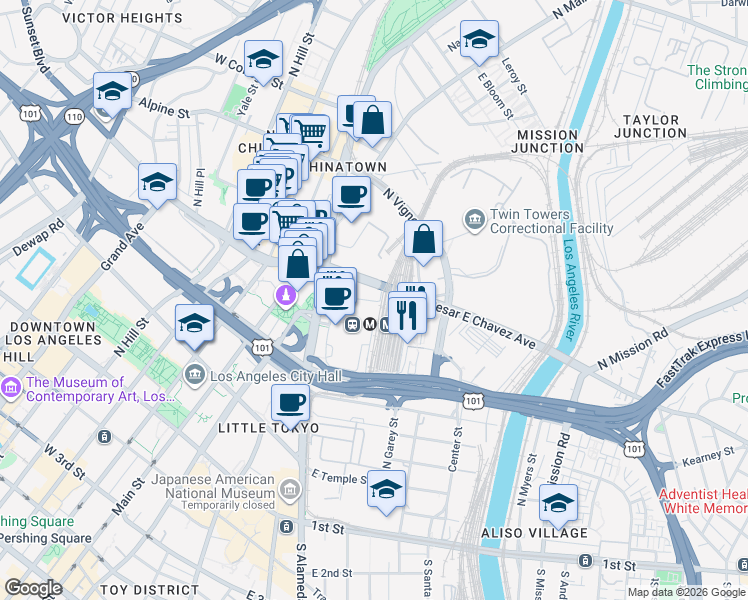
Task: Select rail station icon near W 3rd St
Action: [x=104, y=436]
